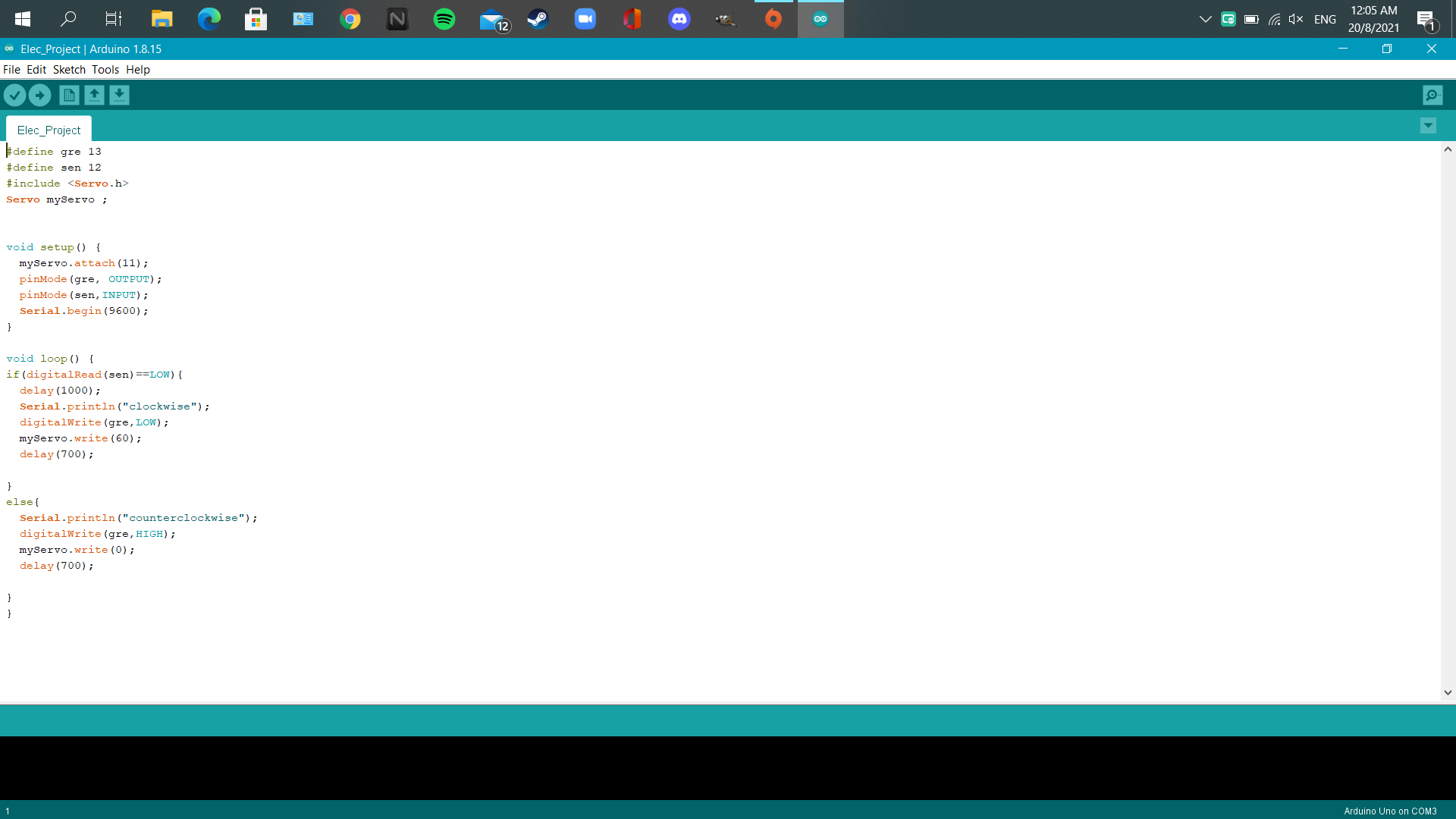Image resolution: width=1456 pixels, height=819 pixels.
Task: Click the 'Serial.begin(9600);' line
Action: (83, 311)
